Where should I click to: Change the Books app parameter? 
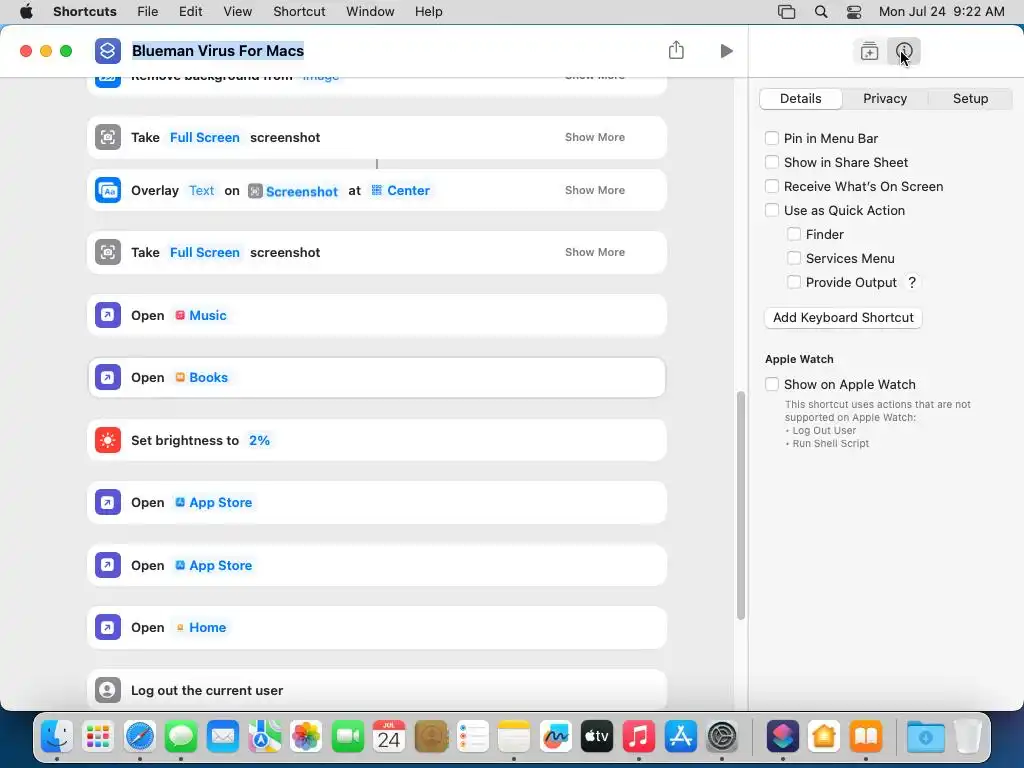point(201,377)
